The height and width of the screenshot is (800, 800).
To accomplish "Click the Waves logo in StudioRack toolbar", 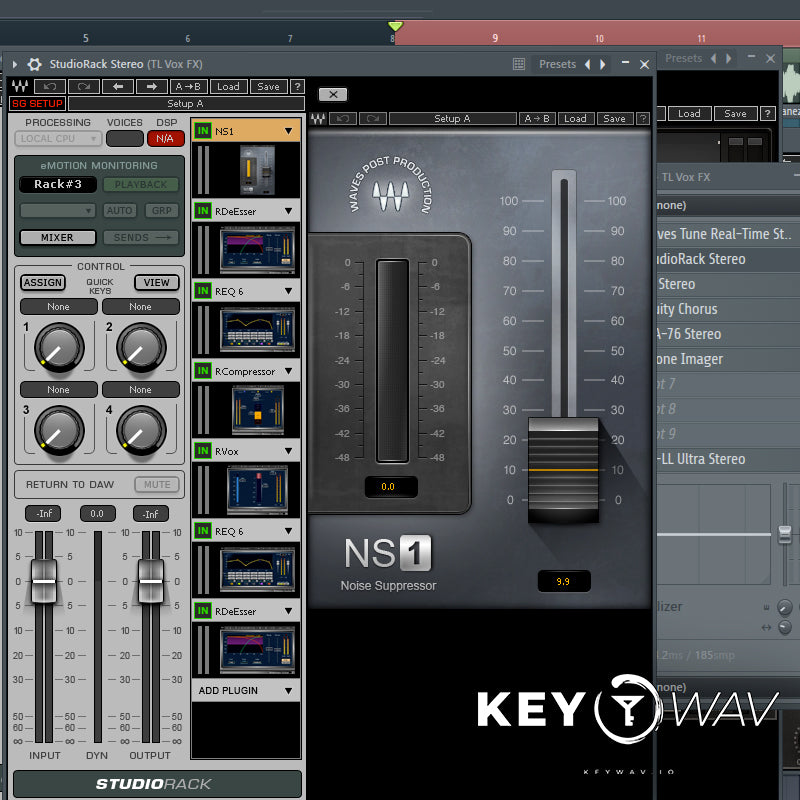I will click(x=19, y=87).
